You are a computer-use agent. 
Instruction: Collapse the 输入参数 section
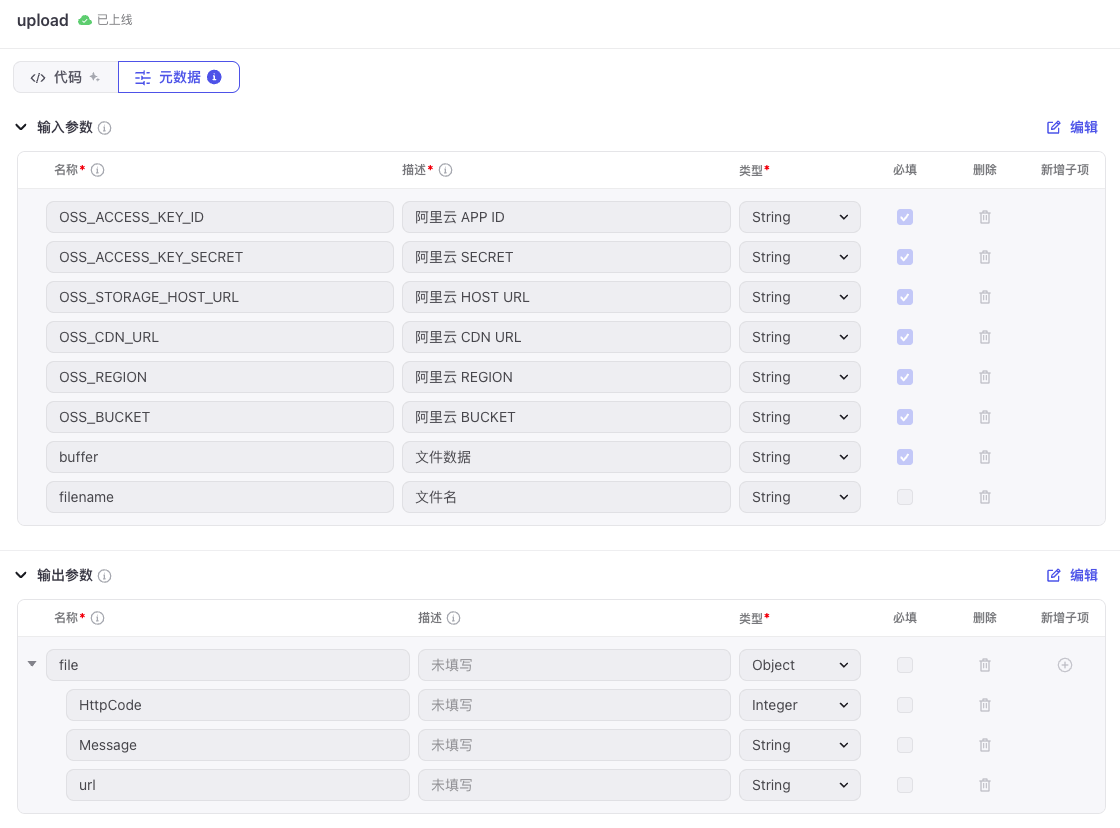point(21,127)
